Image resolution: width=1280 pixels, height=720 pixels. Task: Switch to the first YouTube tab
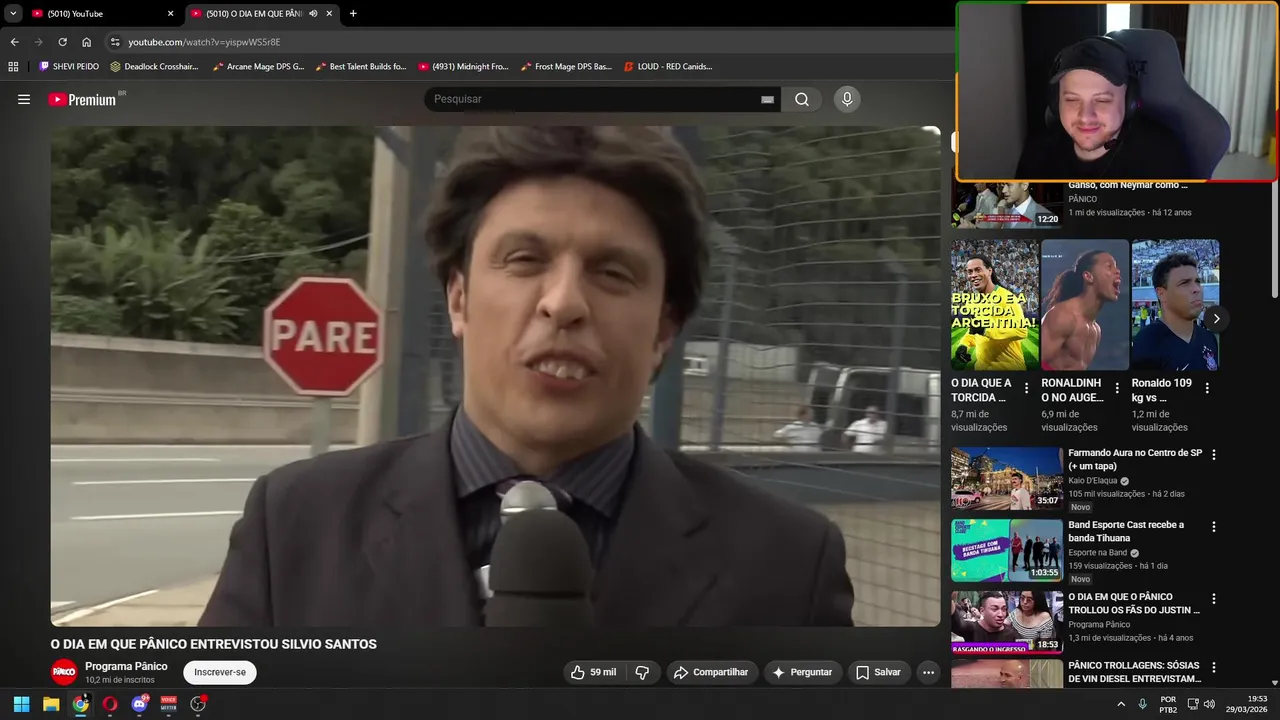(x=103, y=14)
